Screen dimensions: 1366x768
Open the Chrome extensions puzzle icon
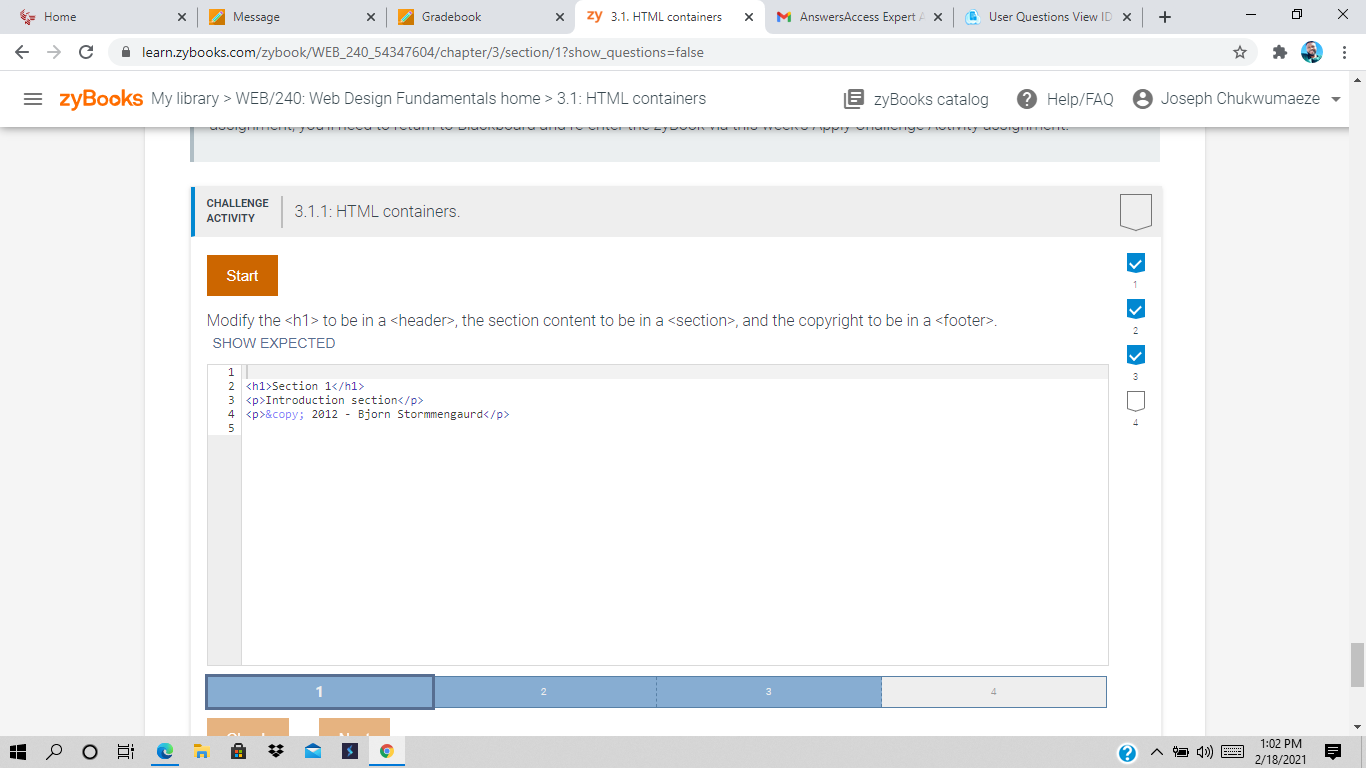(1280, 51)
